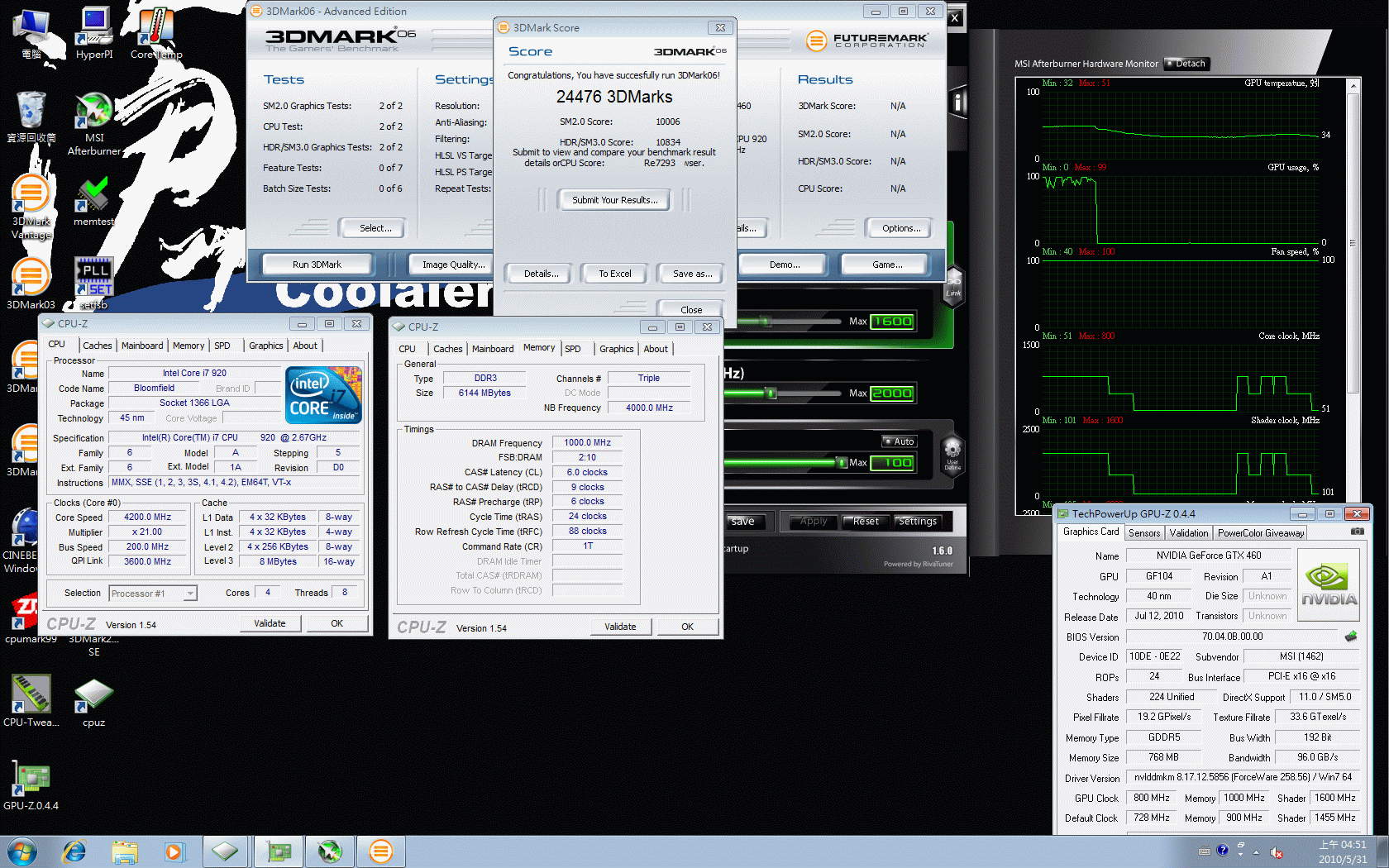
Task: Open Graphics tab in left CPU-Z
Action: pyautogui.click(x=265, y=346)
